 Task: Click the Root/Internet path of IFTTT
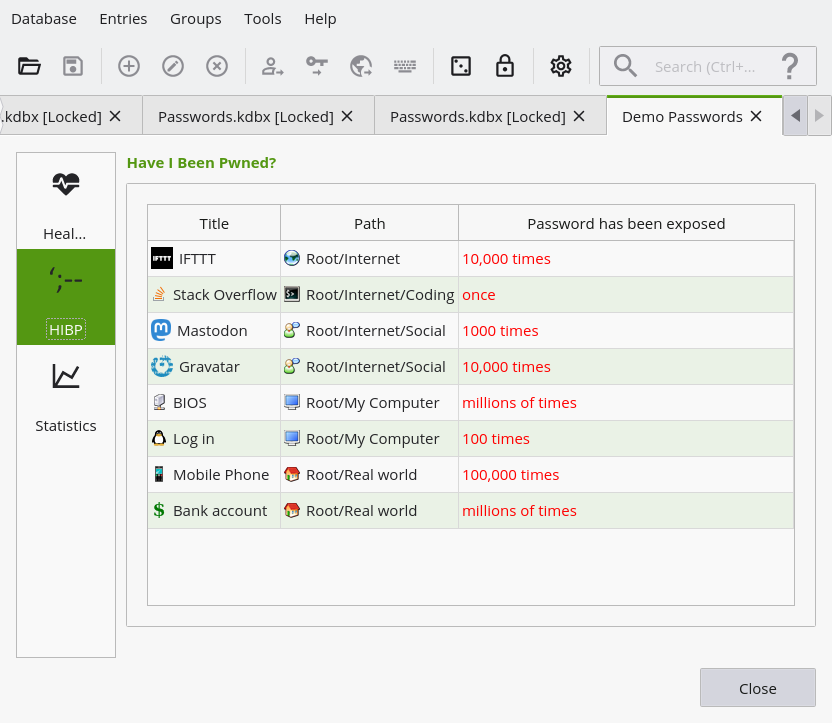tap(353, 259)
